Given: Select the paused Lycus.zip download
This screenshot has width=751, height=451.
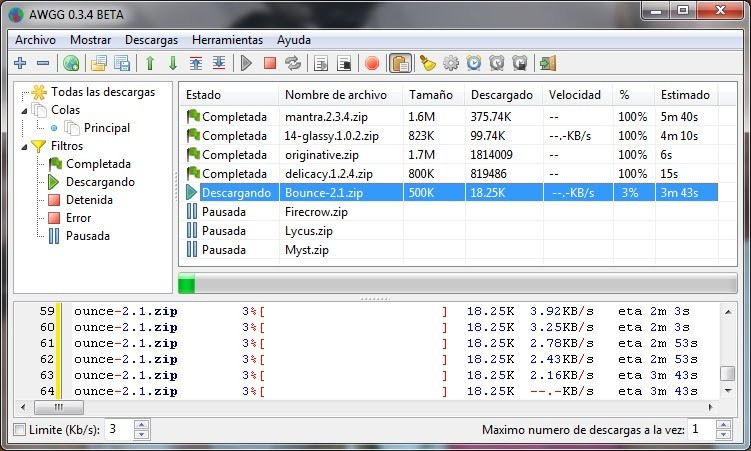Looking at the screenshot, I should pos(449,231).
